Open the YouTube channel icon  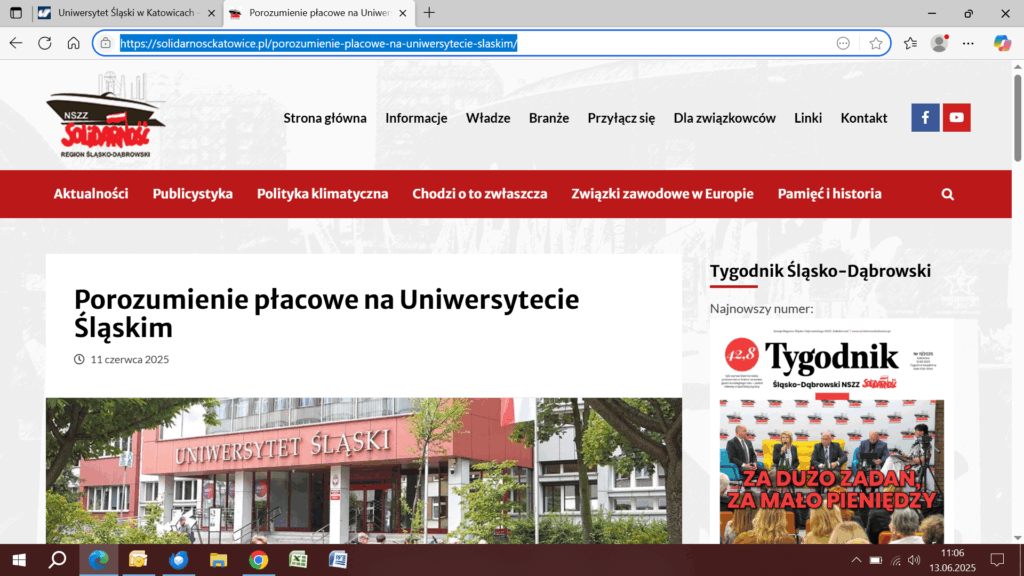point(956,118)
